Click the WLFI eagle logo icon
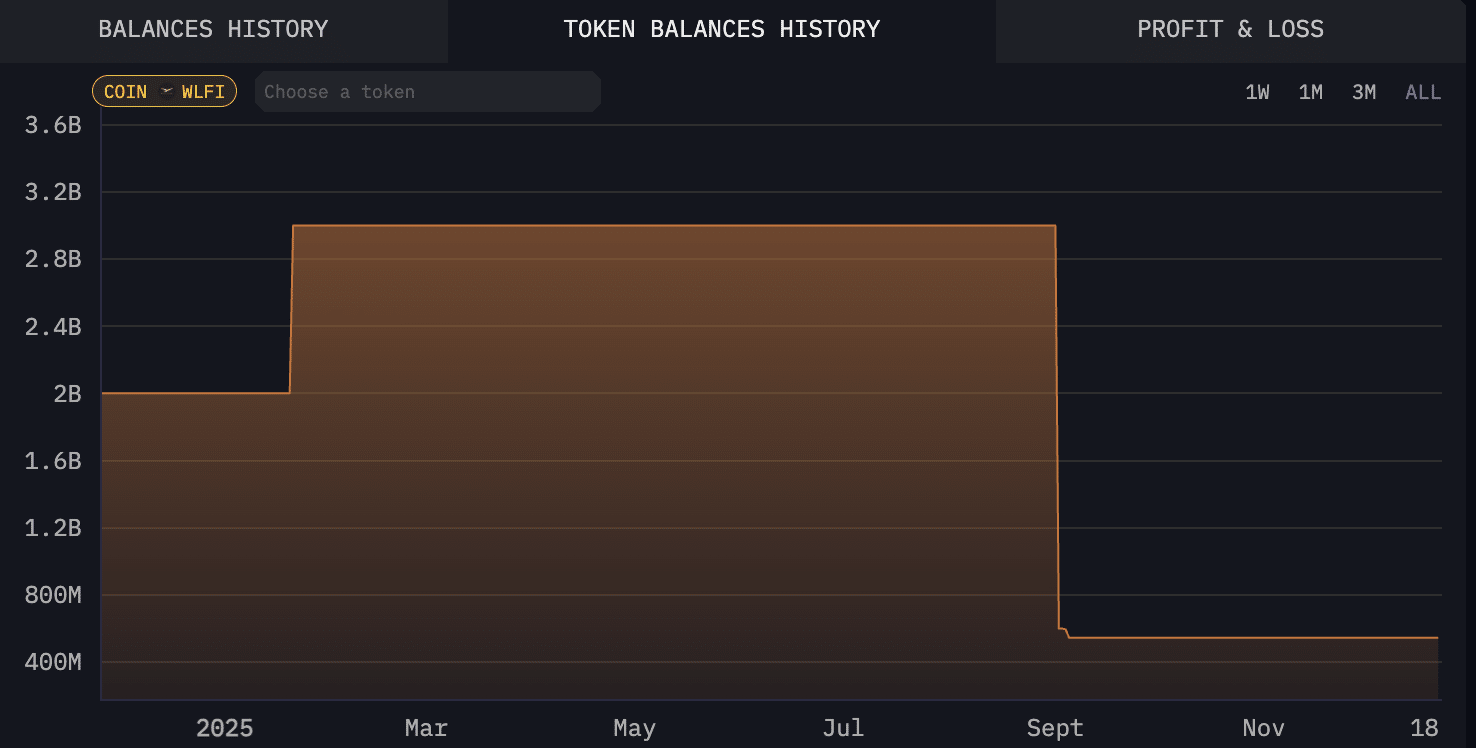The width and height of the screenshot is (1476, 748). coord(166,92)
